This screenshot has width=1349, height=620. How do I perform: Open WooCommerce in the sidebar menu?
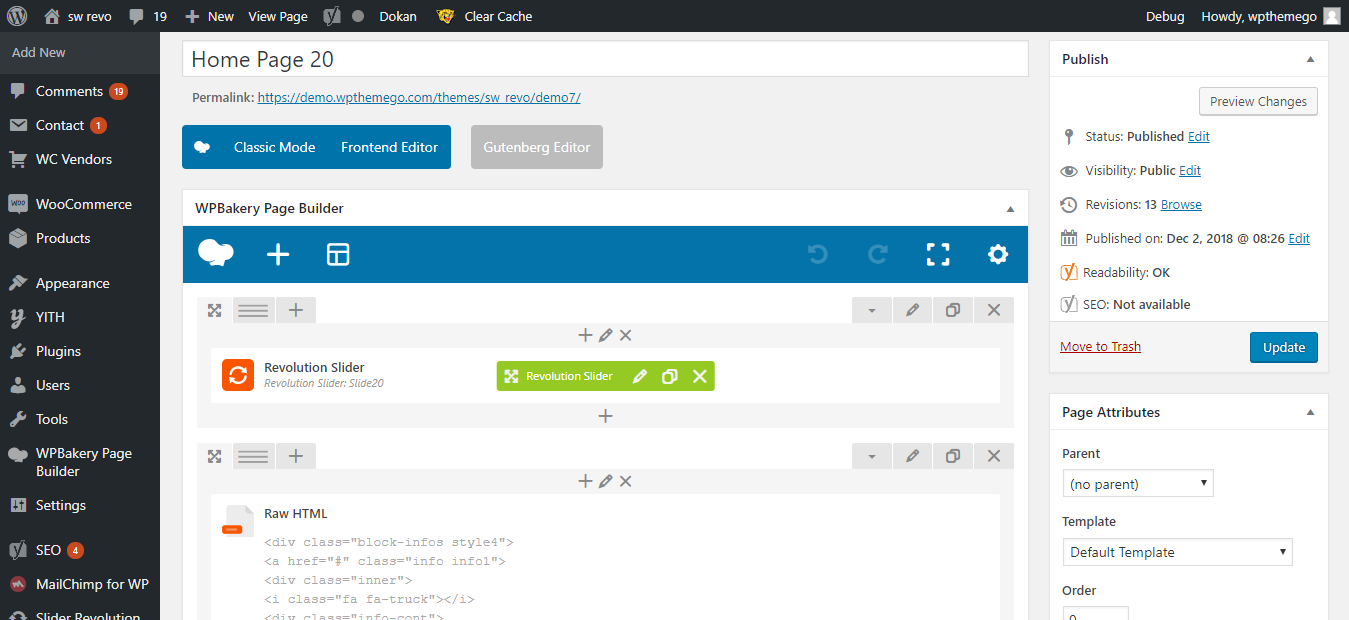pos(83,204)
